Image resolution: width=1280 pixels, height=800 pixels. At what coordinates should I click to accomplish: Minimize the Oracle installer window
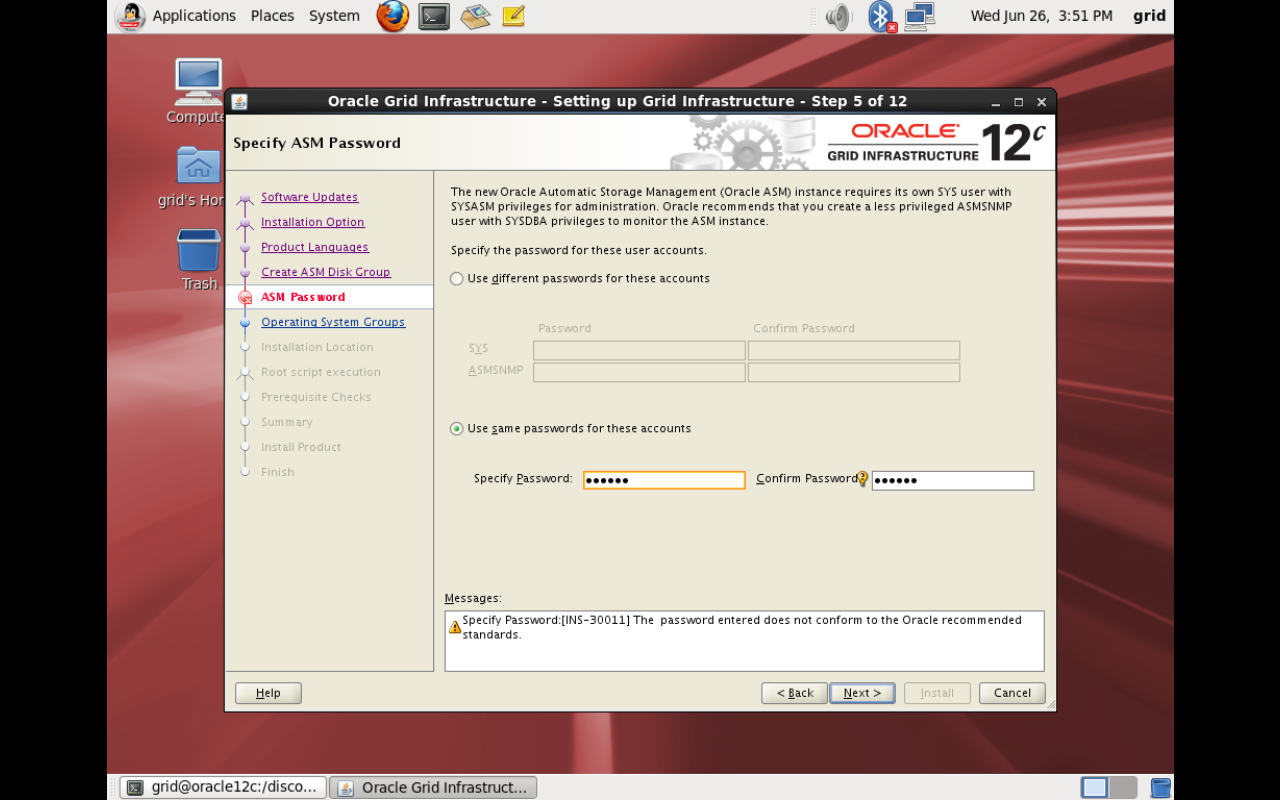(996, 102)
